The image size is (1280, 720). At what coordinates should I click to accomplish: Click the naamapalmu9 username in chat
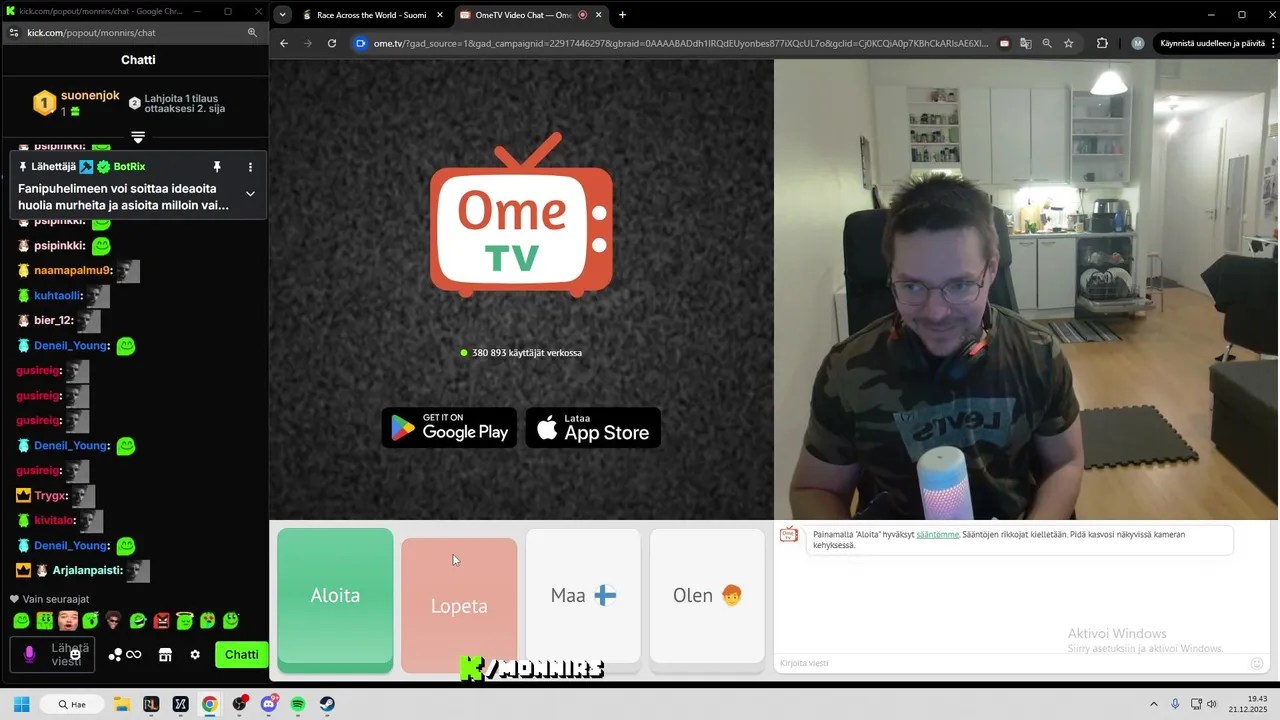click(x=73, y=271)
